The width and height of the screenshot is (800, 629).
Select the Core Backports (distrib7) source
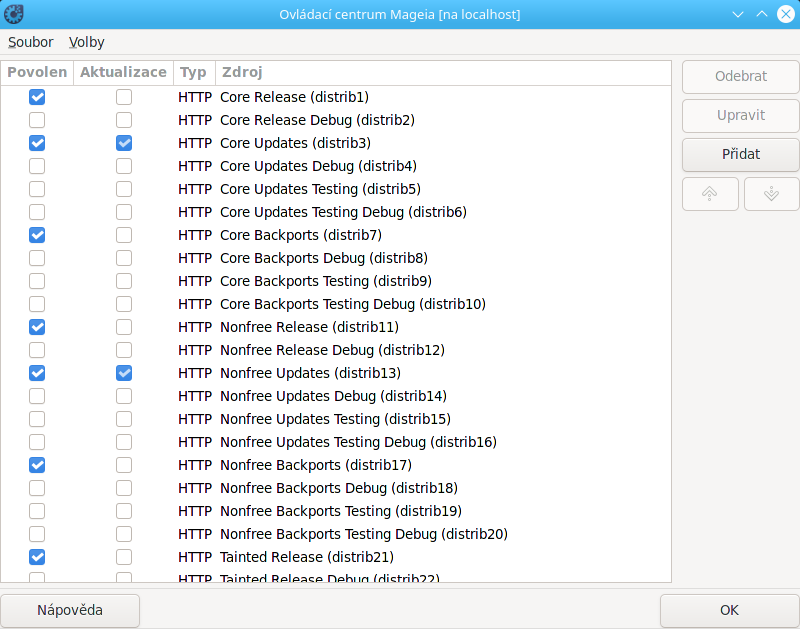(336, 235)
